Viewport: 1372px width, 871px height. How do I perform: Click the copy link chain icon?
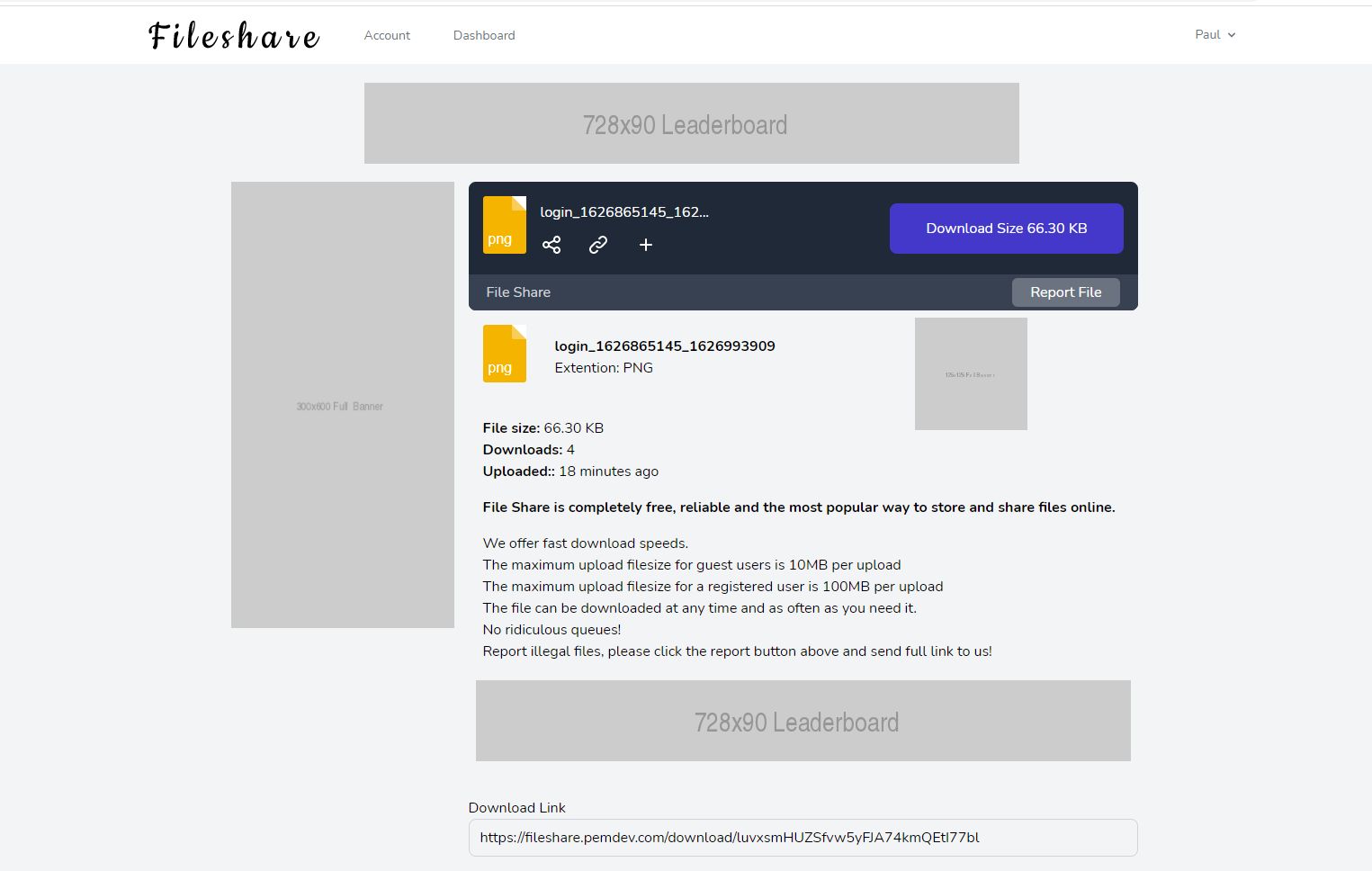coord(598,245)
